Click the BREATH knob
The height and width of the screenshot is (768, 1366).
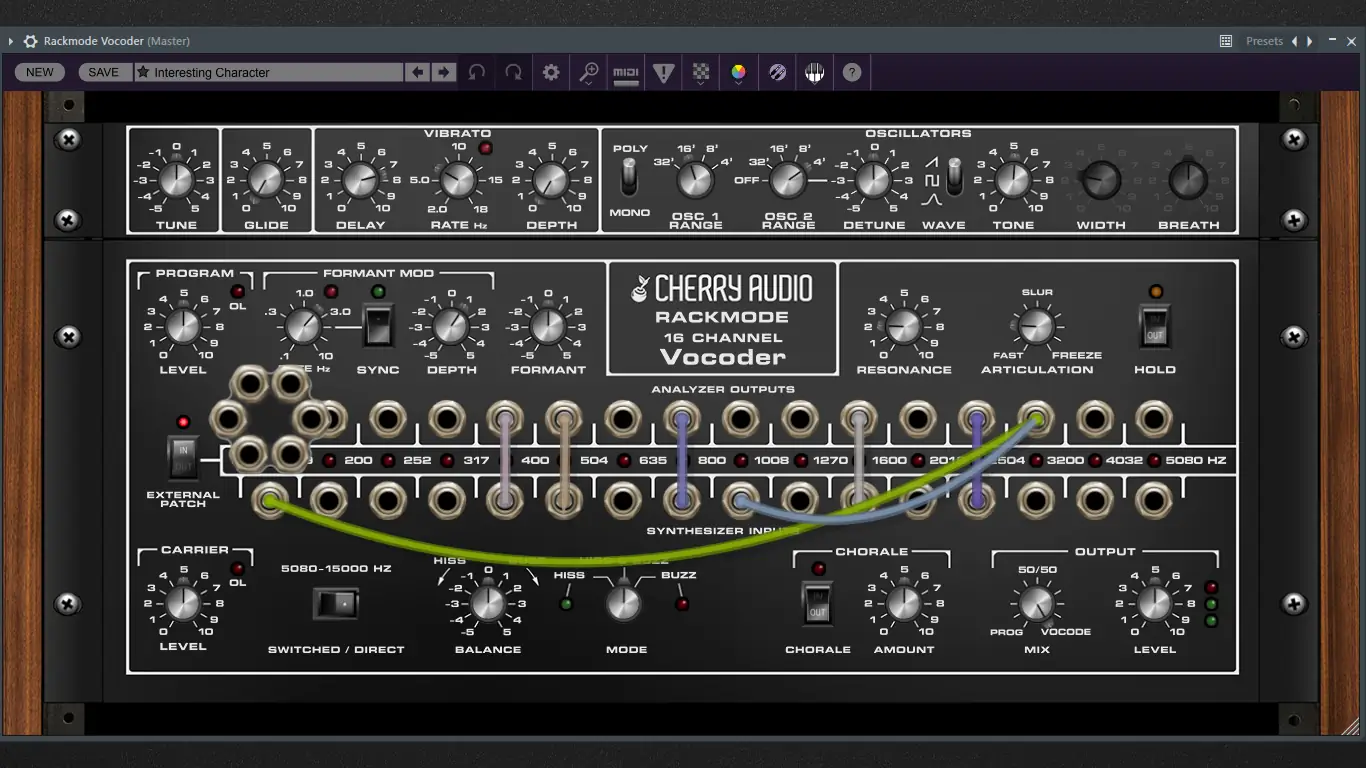pos(1188,180)
